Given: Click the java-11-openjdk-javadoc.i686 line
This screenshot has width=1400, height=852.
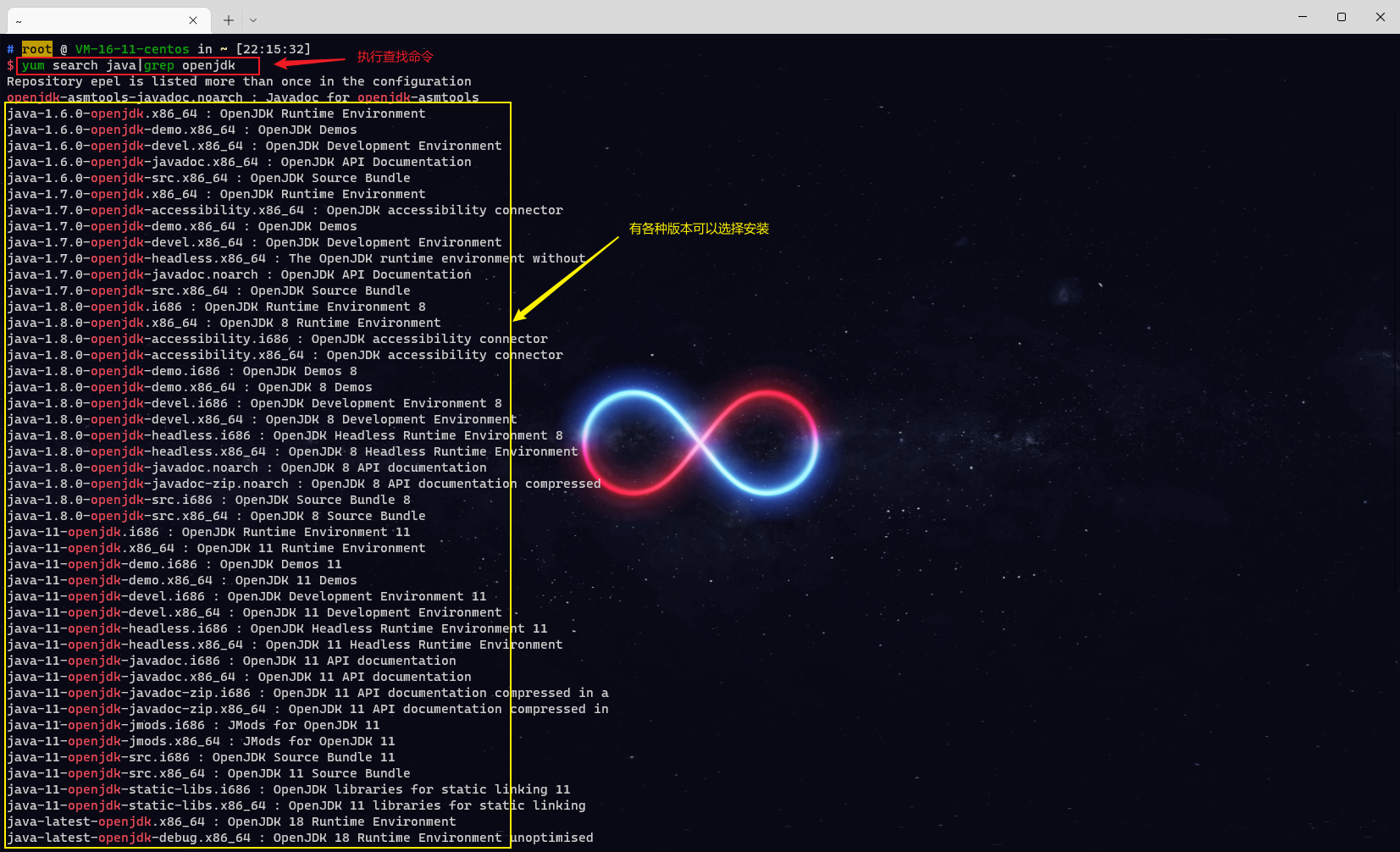Looking at the screenshot, I should [231, 661].
